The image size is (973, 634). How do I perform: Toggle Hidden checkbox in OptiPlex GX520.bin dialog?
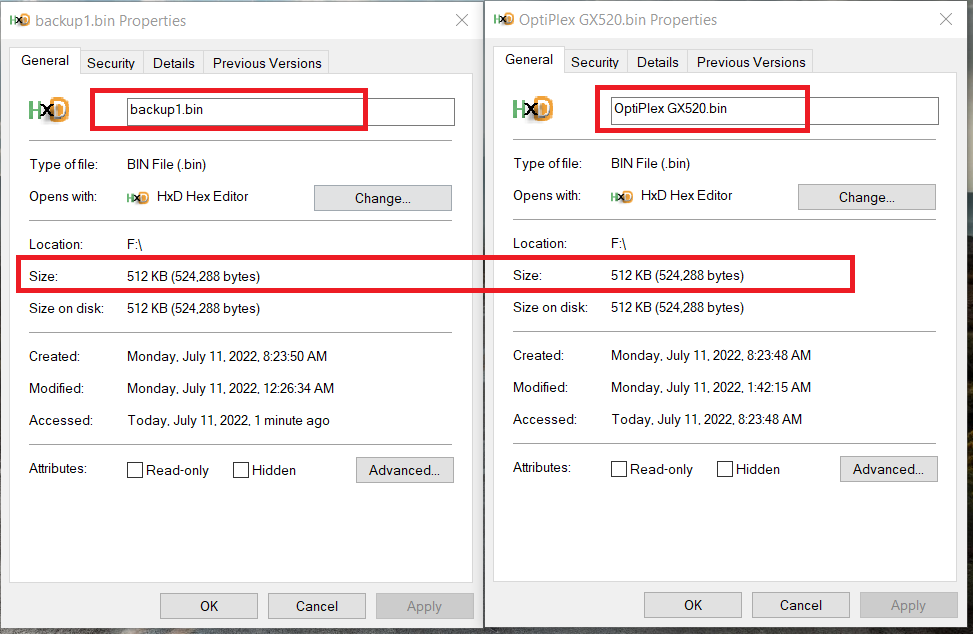(x=725, y=469)
